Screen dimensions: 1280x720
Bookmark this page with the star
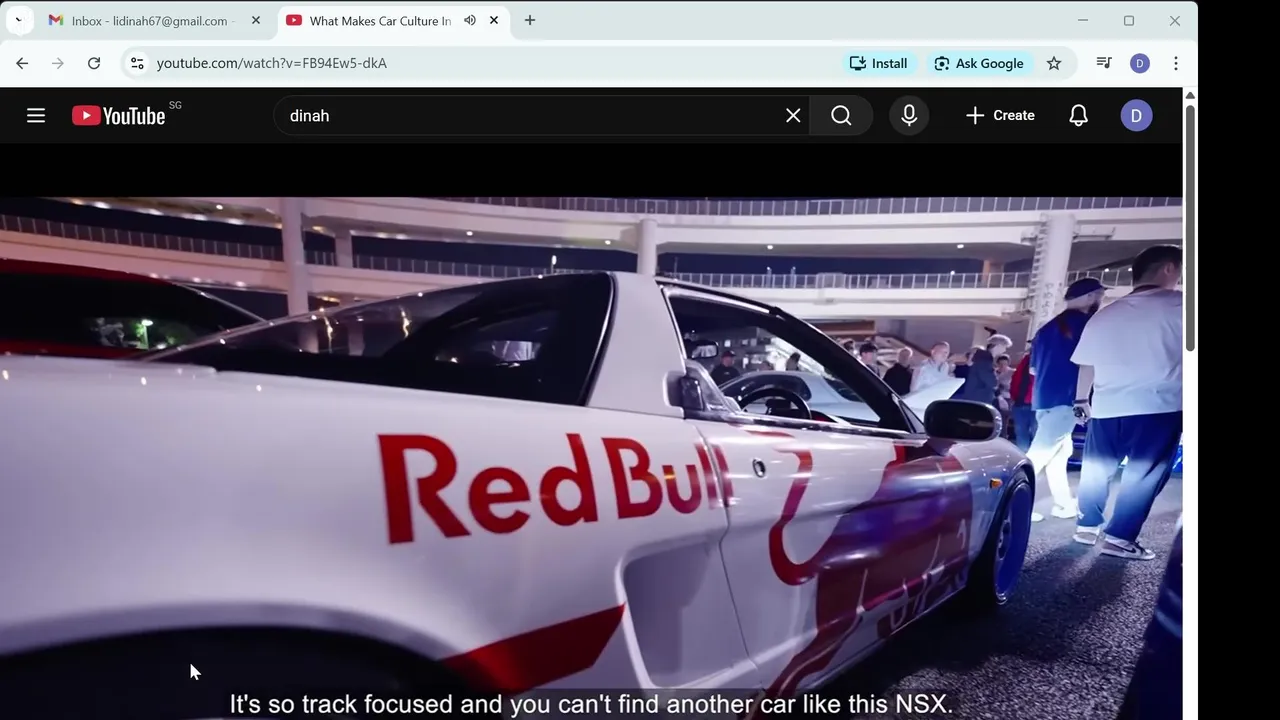click(1054, 63)
